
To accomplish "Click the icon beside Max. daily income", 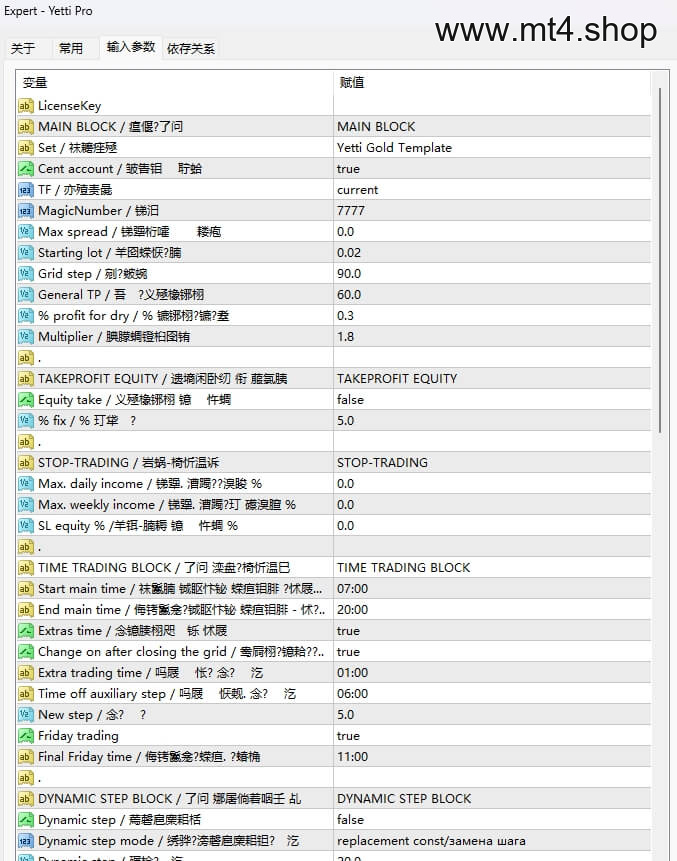I will point(26,483).
